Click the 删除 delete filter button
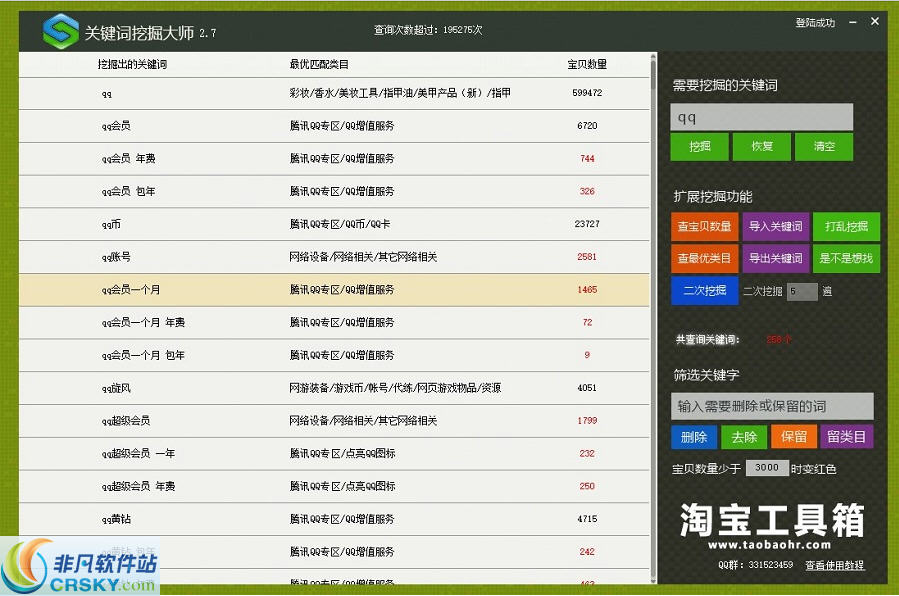Viewport: 899px width, 596px height. click(694, 437)
